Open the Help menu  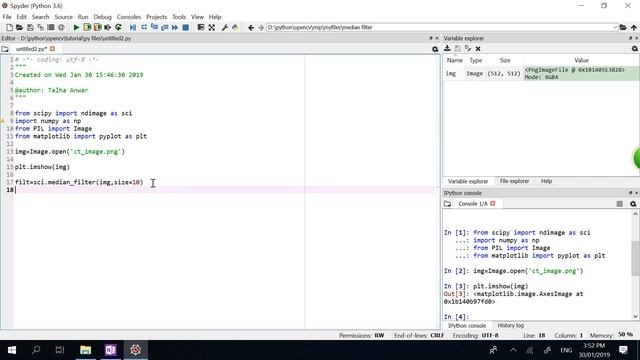click(x=215, y=17)
